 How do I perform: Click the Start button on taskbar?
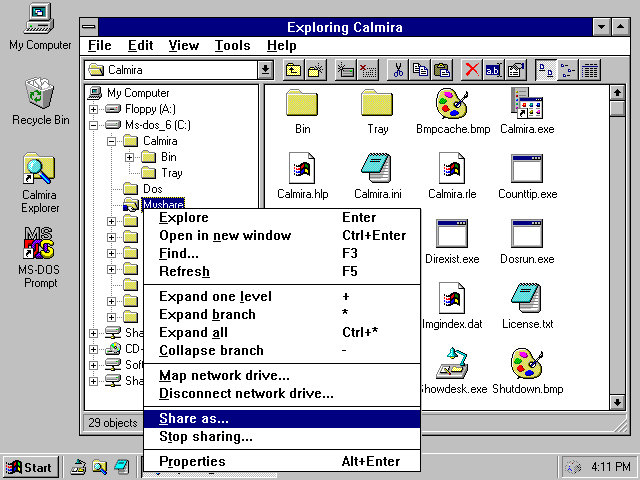[31, 467]
